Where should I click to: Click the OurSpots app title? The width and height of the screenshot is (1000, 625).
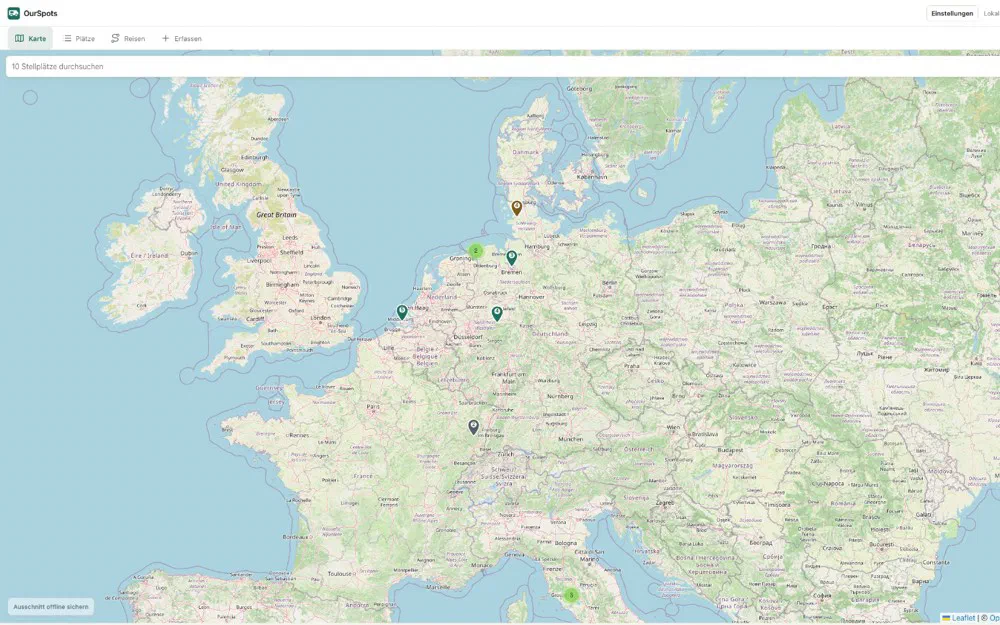click(x=40, y=13)
